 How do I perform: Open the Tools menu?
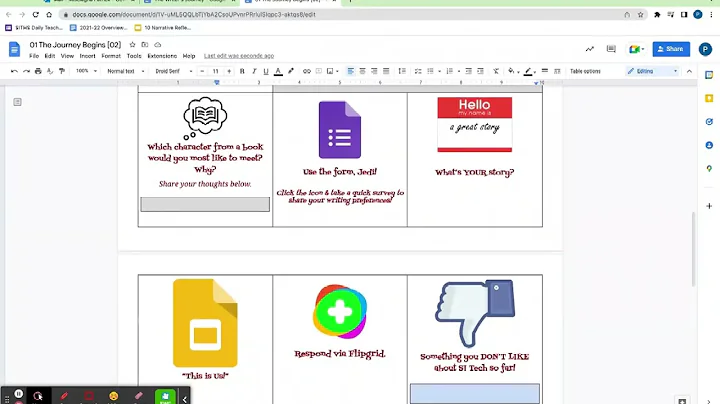[134, 56]
